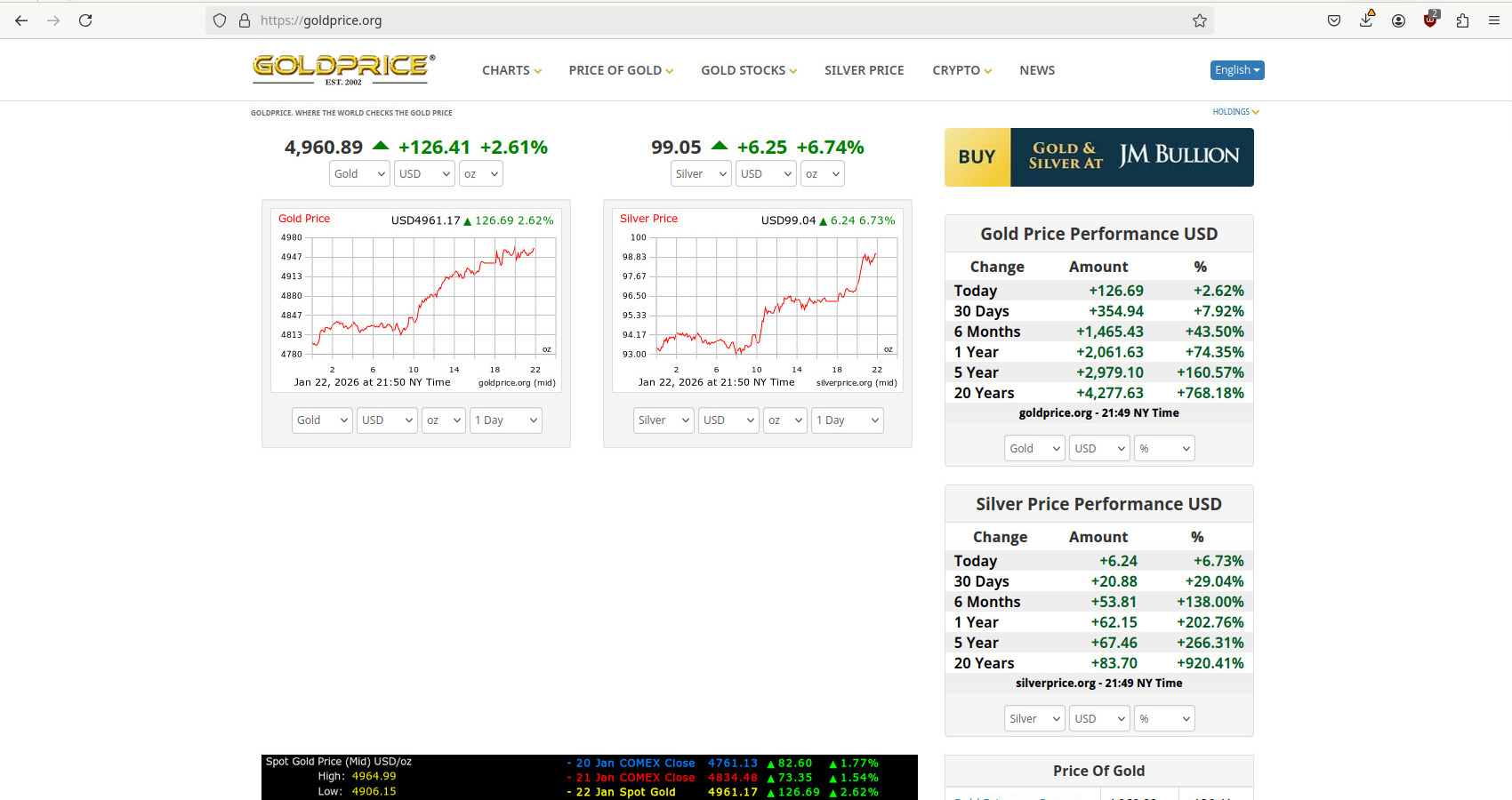Click the Silver Price Performance USD heading
This screenshot has height=800, width=1512.
coord(1099,504)
